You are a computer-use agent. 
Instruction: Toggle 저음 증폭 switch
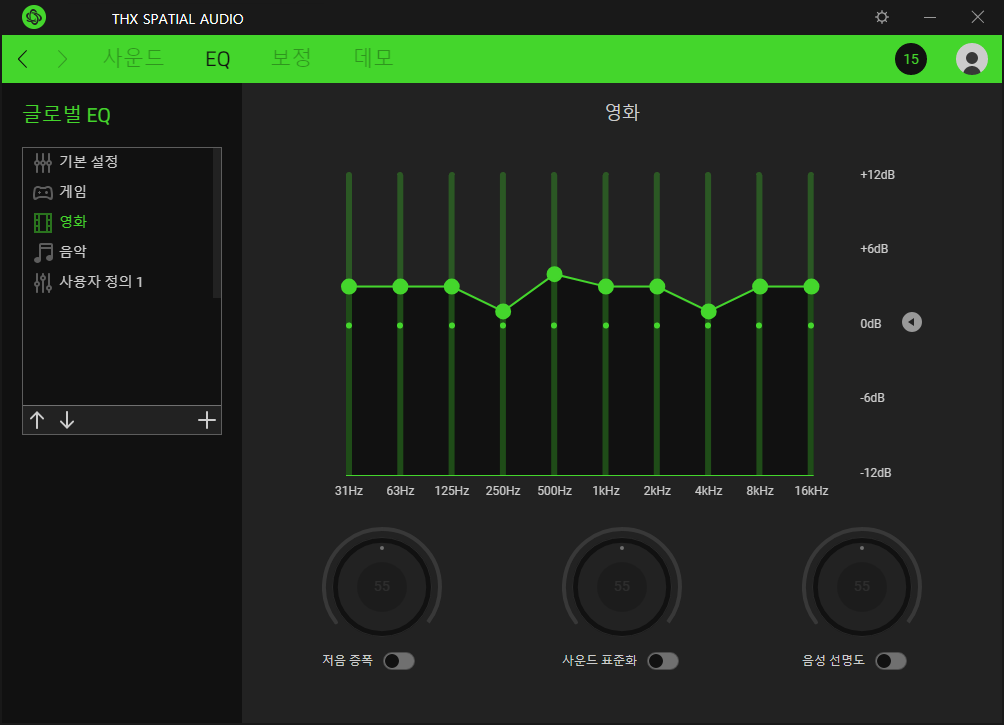(399, 661)
